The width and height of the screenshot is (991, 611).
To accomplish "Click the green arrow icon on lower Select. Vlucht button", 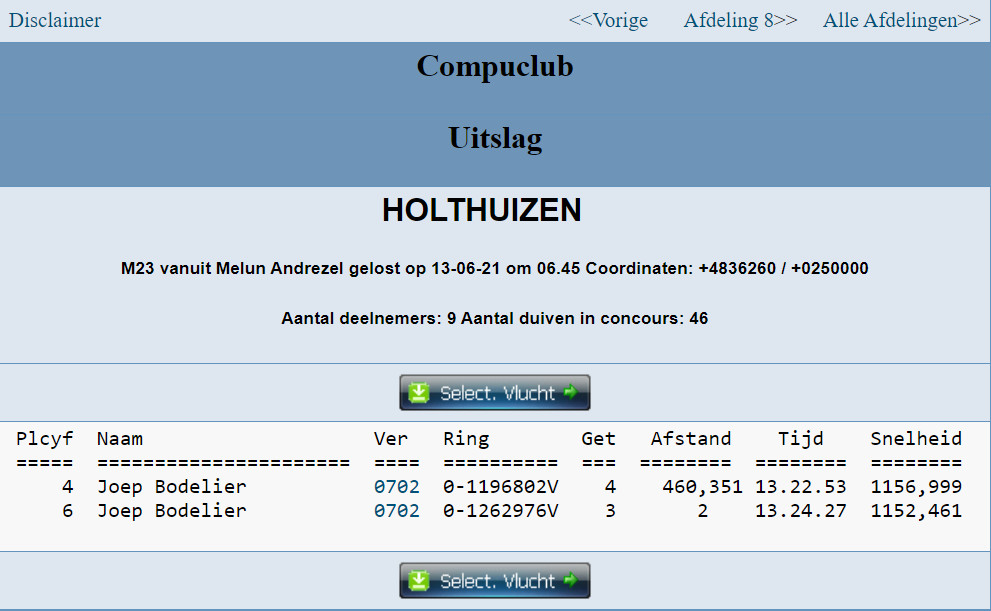I will tap(571, 579).
